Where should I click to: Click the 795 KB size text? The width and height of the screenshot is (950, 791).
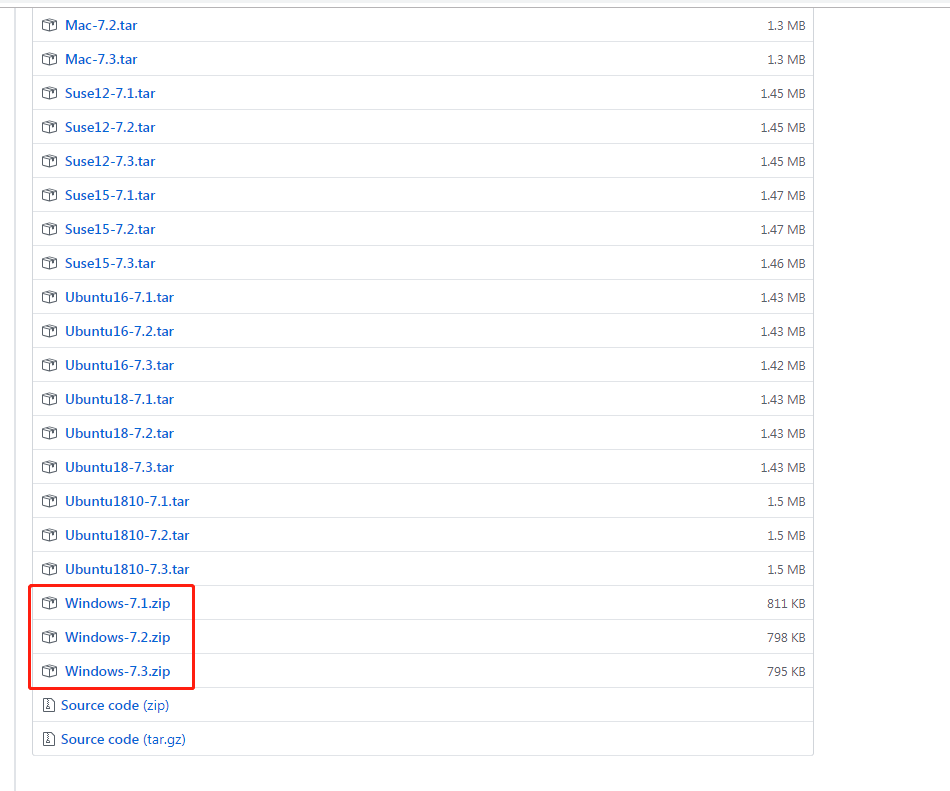pos(786,671)
